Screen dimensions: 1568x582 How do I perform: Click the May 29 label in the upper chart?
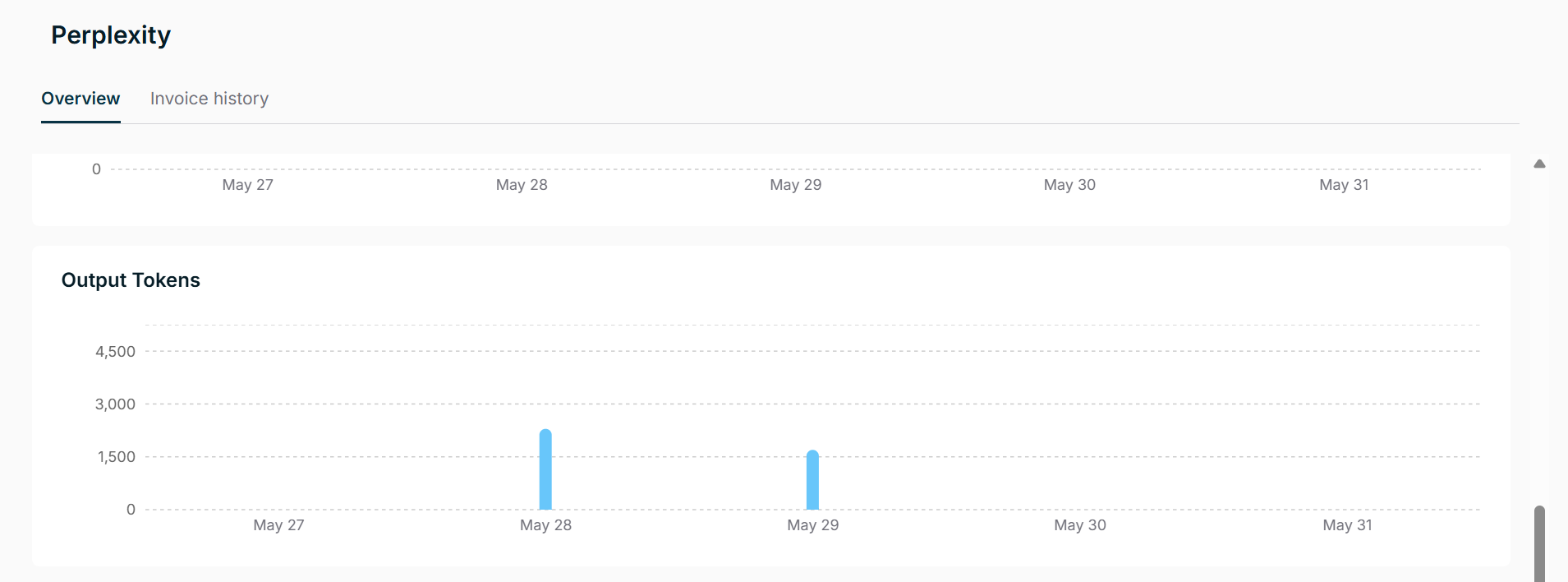point(795,185)
